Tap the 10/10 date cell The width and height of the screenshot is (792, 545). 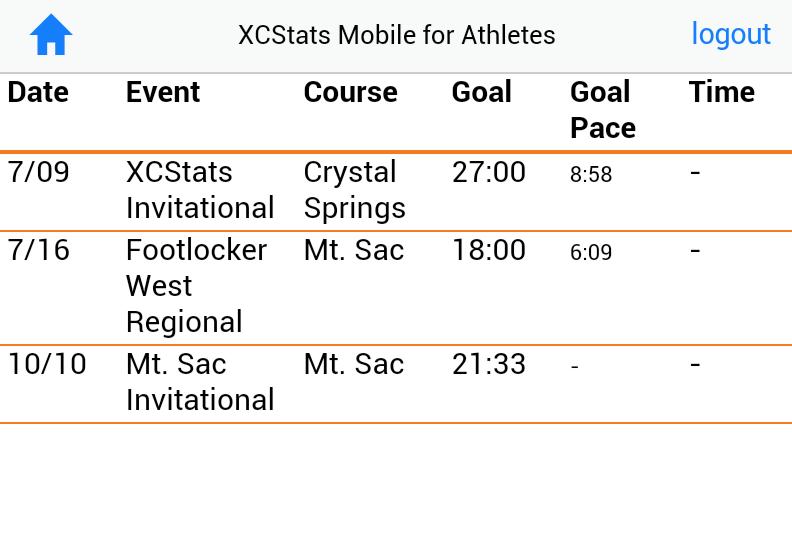(47, 364)
